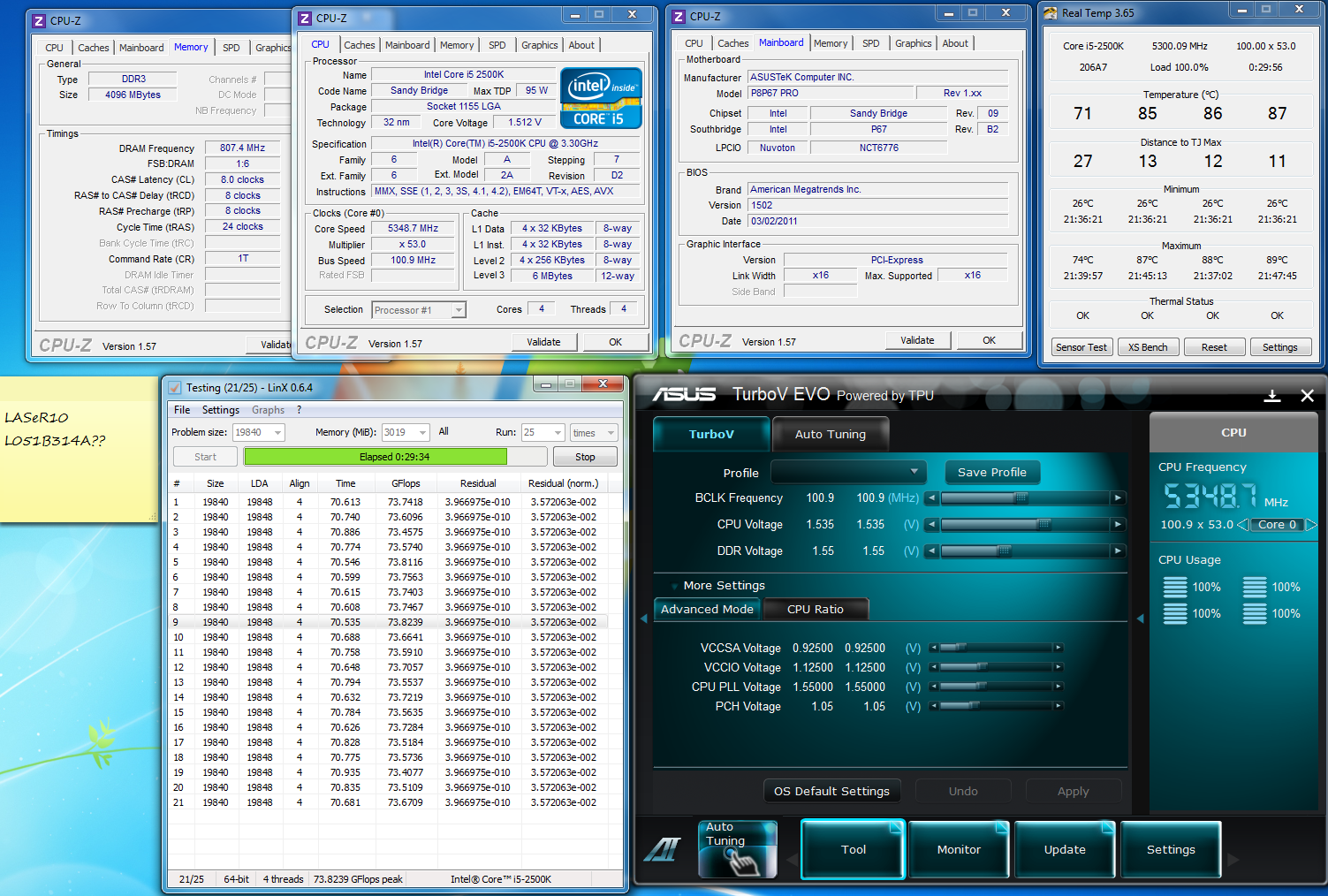This screenshot has height=896, width=1328.
Task: Open the Profile dropdown in TurboV EVO
Action: (848, 472)
